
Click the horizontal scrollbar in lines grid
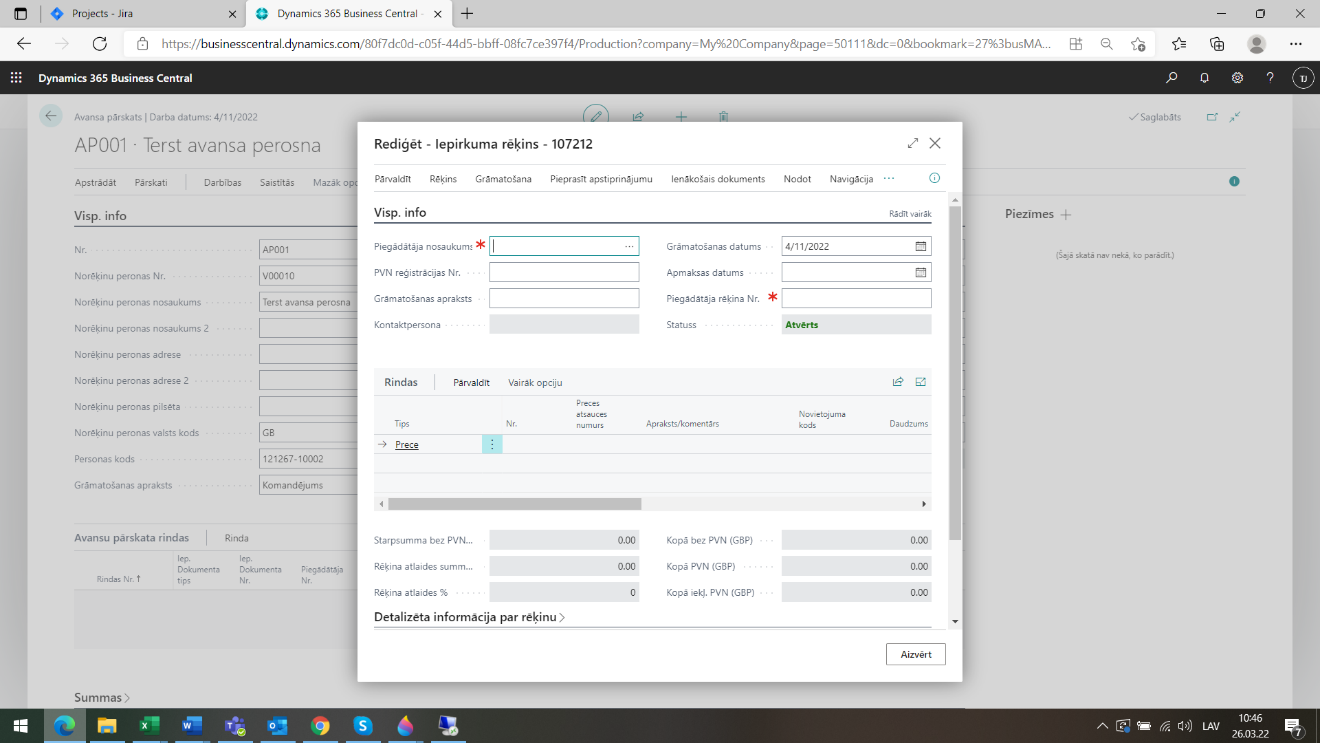[514, 504]
